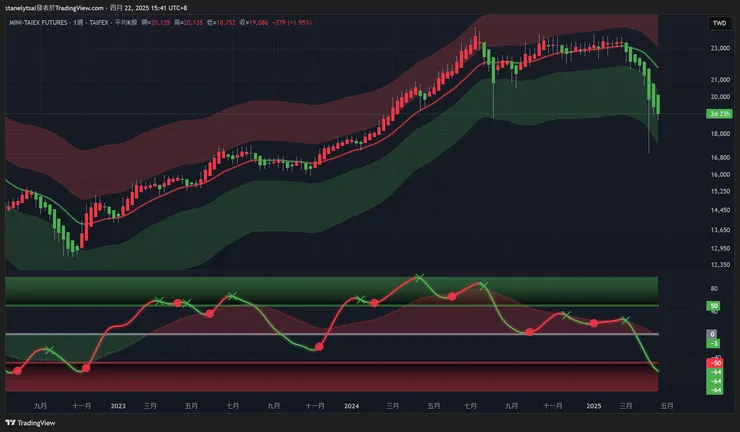The width and height of the screenshot is (740, 432).
Task: Click the 2024 label on time axis
Action: [351, 406]
